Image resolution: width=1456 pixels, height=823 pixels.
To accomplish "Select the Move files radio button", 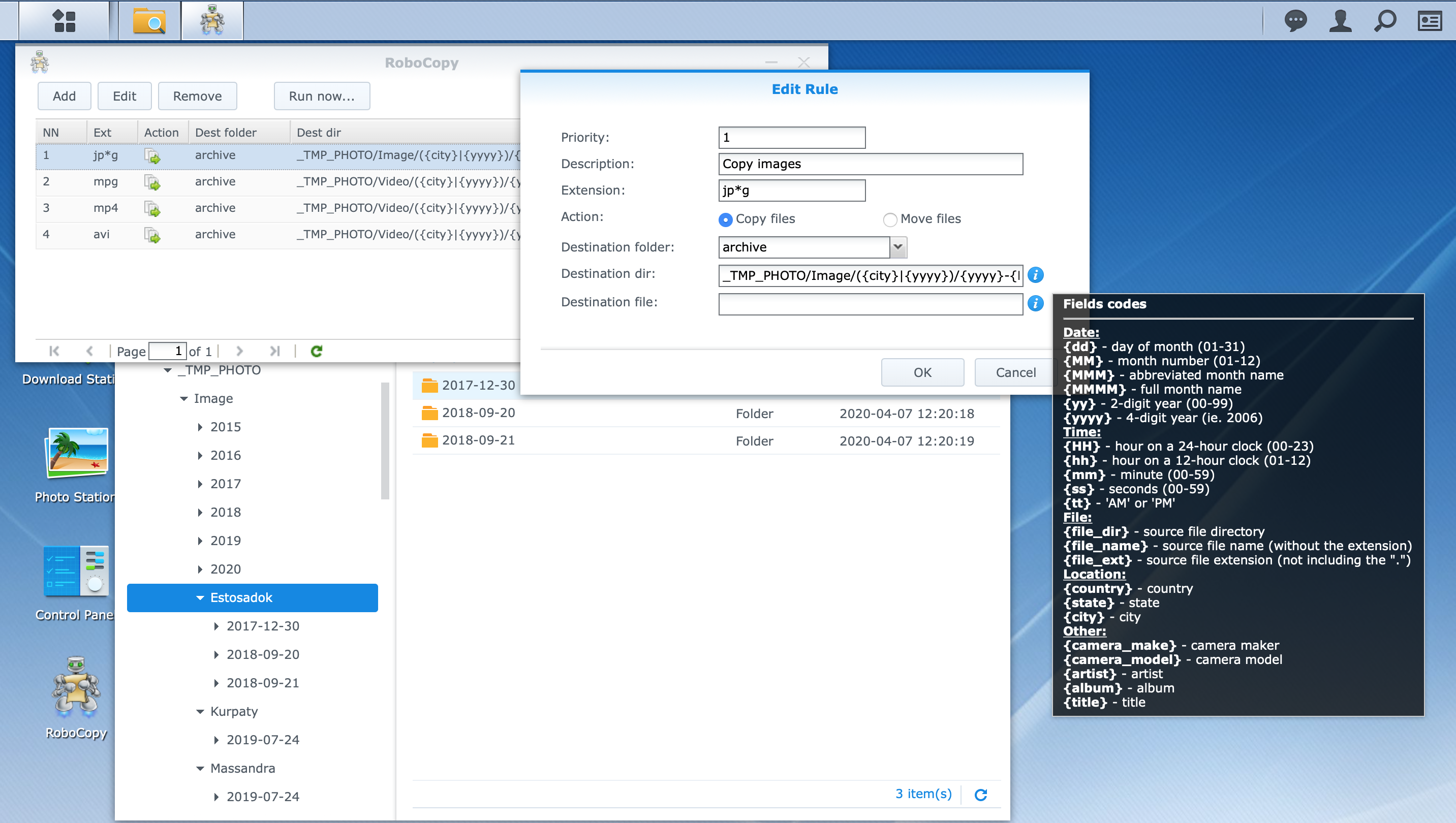I will coord(890,219).
